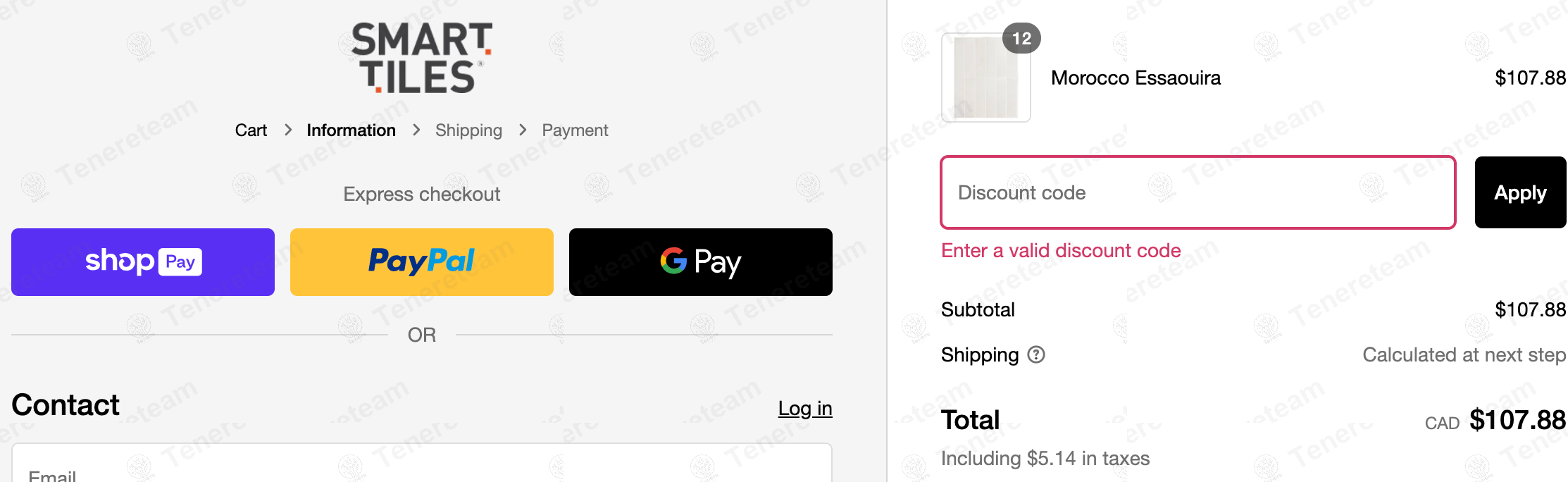The width and height of the screenshot is (1568, 482).
Task: Select the Information breadcrumb step
Action: (351, 130)
